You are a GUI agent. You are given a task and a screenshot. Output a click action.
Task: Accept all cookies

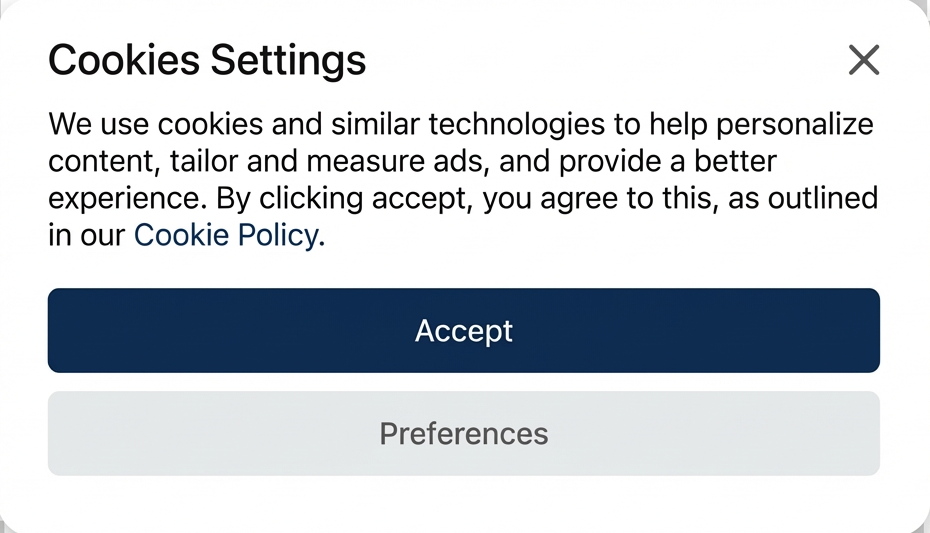point(464,331)
